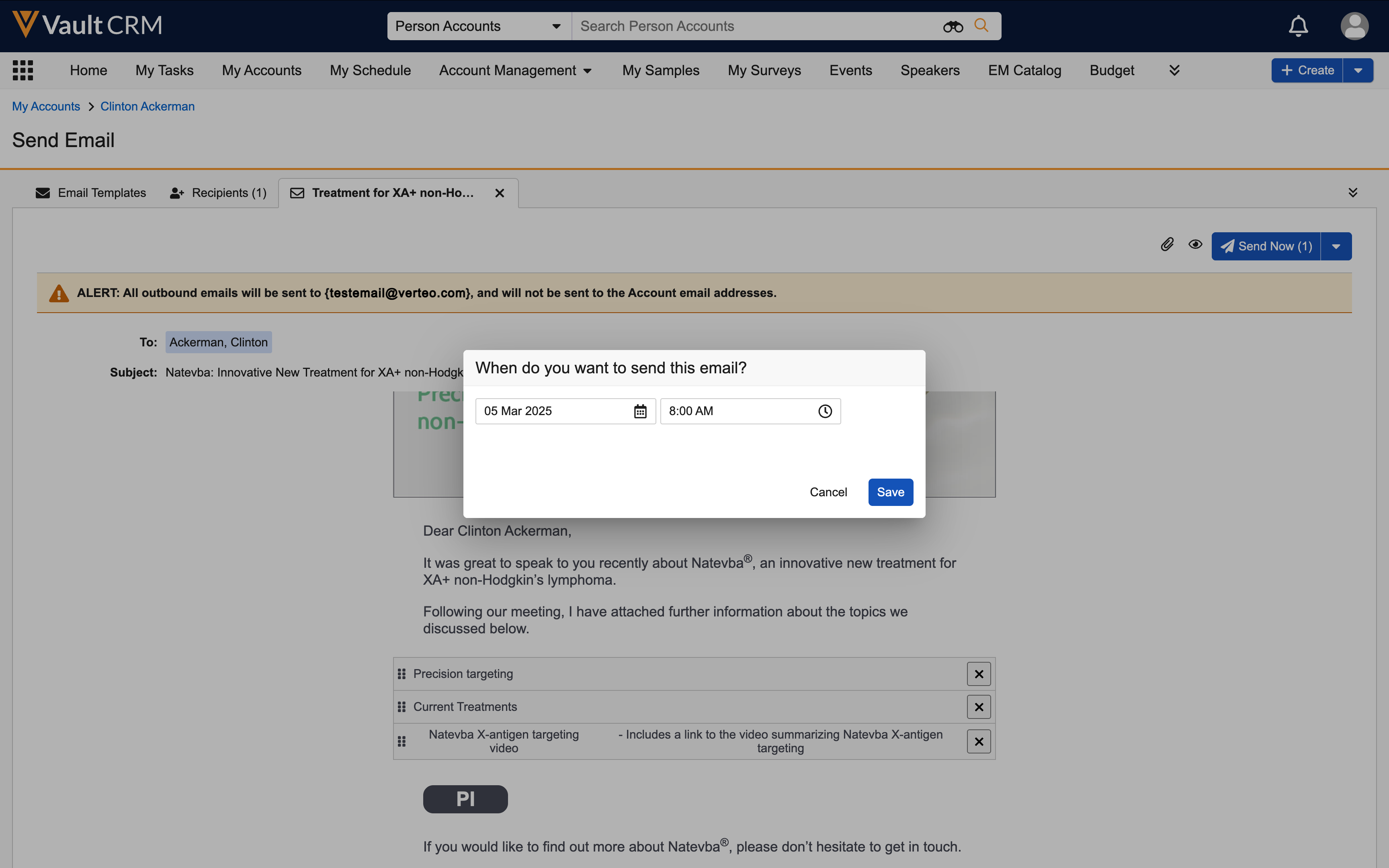Open the Person Accounts search dropdown
The image size is (1389, 868).
point(478,27)
